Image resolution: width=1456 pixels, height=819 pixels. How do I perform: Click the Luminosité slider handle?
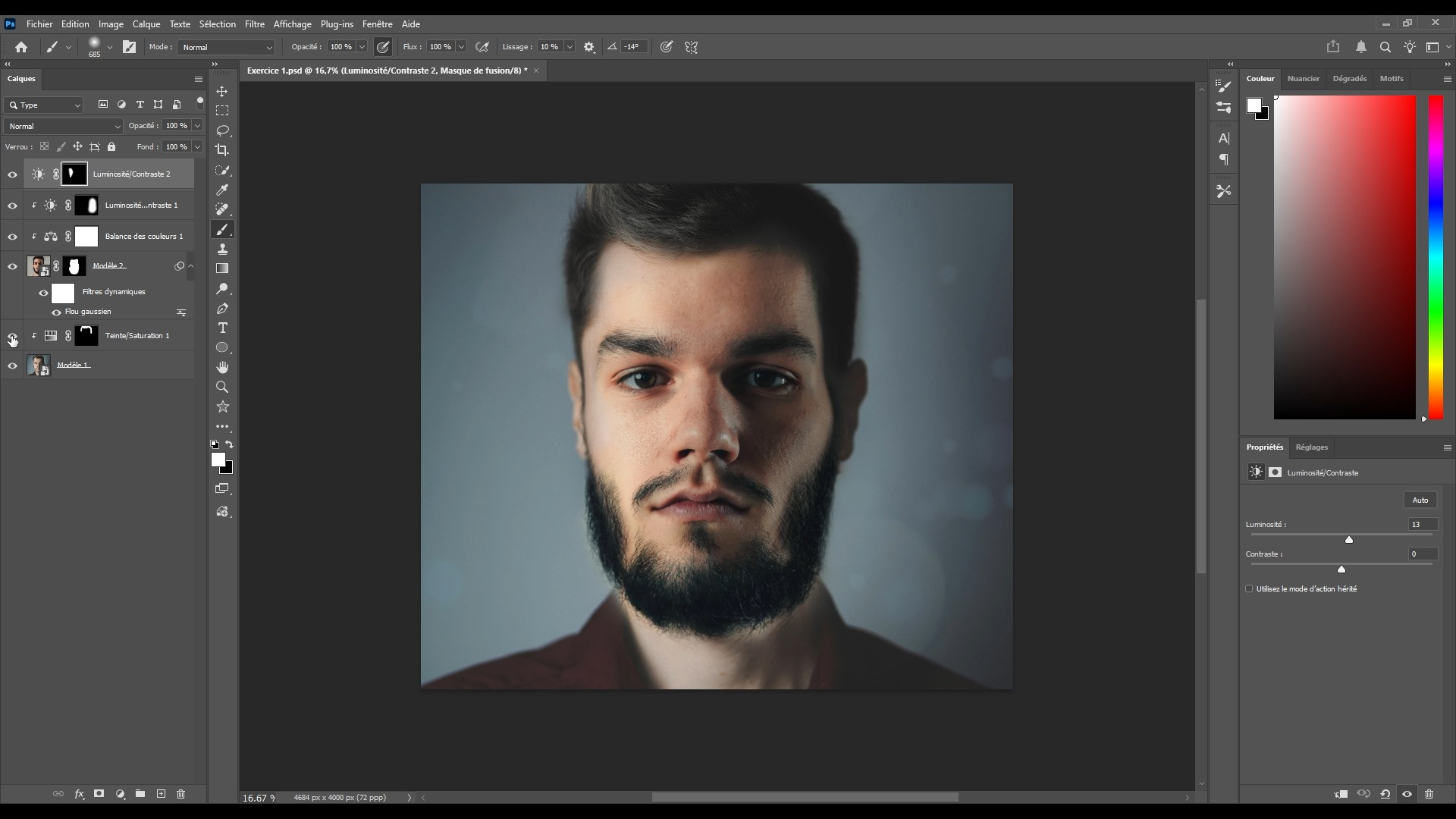click(x=1348, y=539)
